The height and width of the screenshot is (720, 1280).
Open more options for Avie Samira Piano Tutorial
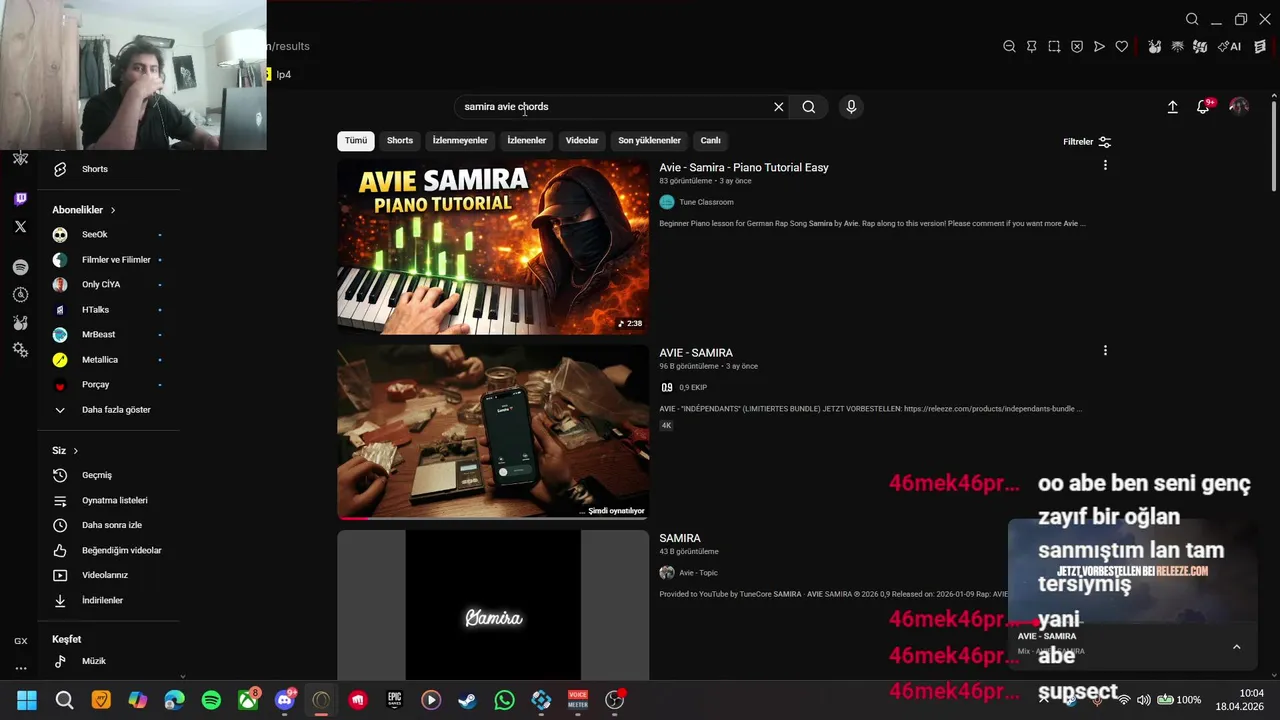pyautogui.click(x=1105, y=165)
